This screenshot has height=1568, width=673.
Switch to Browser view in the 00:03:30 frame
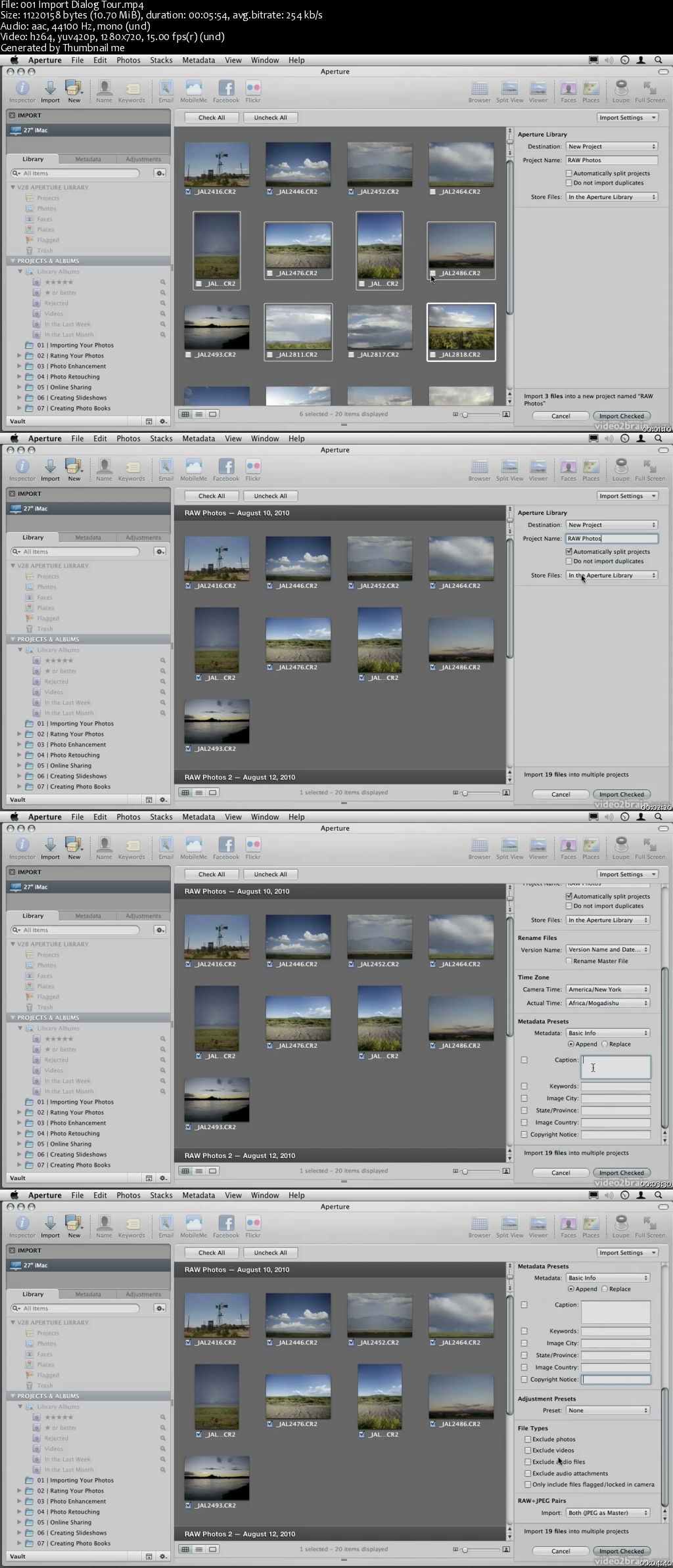tap(479, 845)
